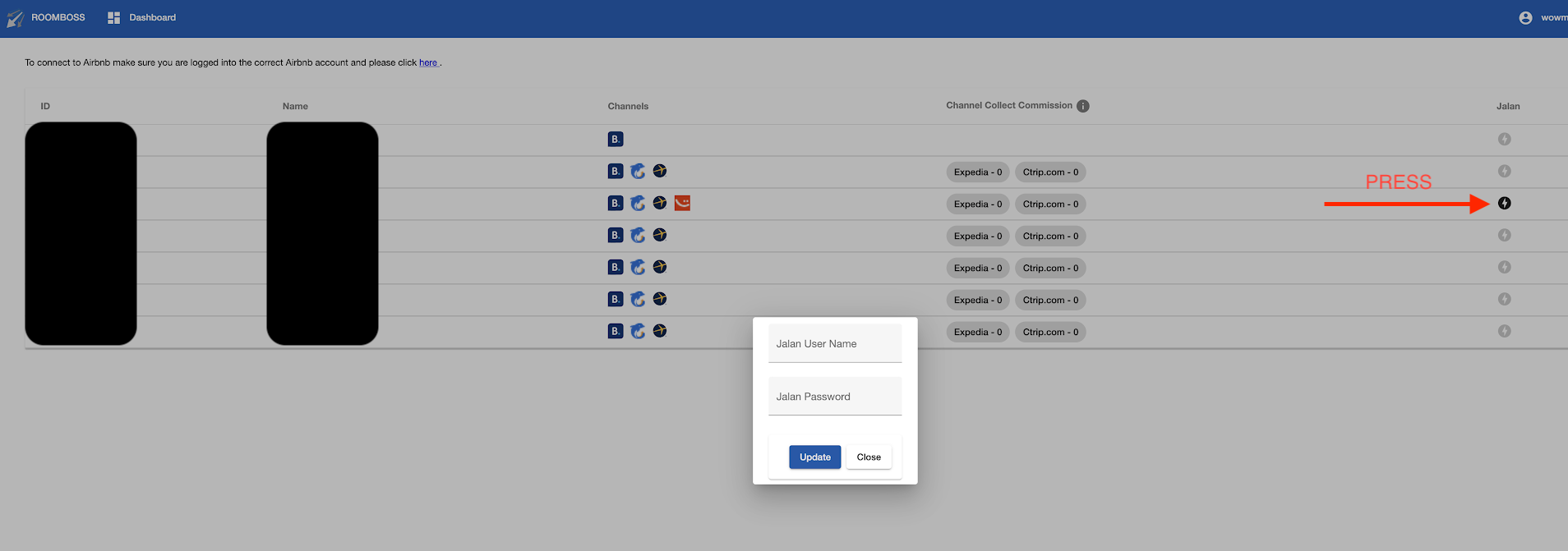1568x551 pixels.
Task: Follow the 'here' Airbnb connect link
Action: coord(428,62)
